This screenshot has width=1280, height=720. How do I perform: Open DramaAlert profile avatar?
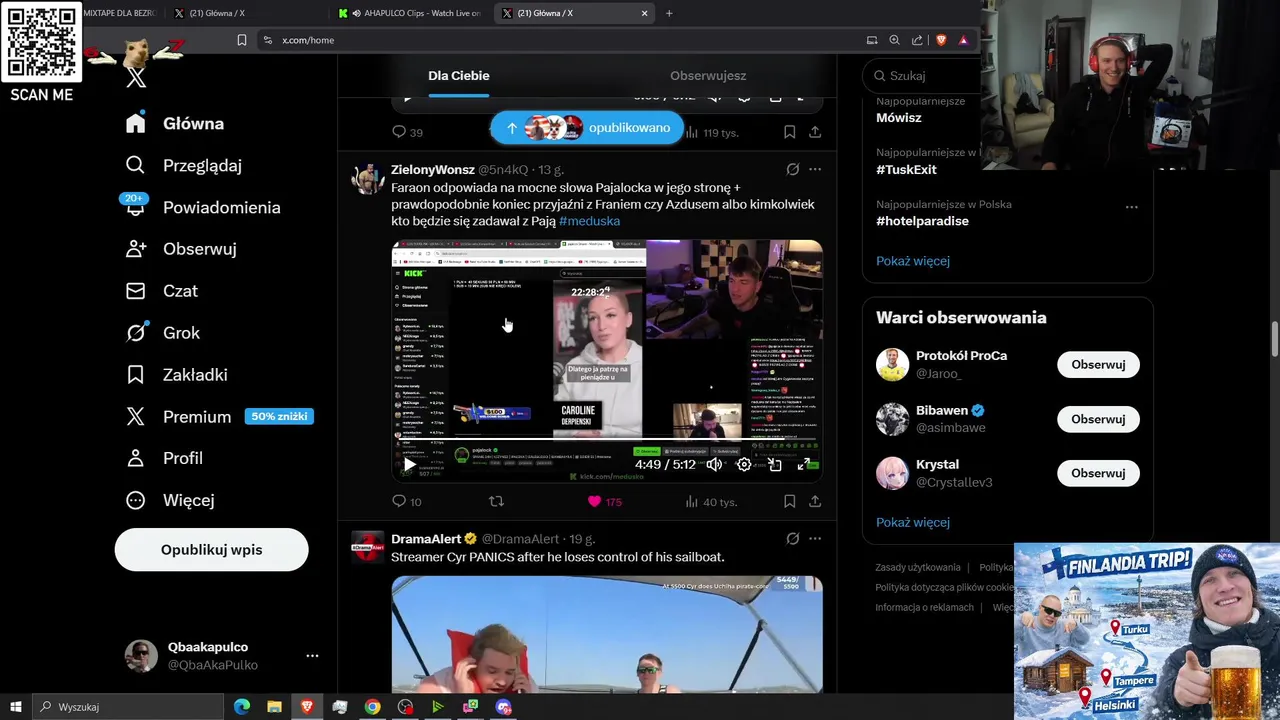coord(367,548)
